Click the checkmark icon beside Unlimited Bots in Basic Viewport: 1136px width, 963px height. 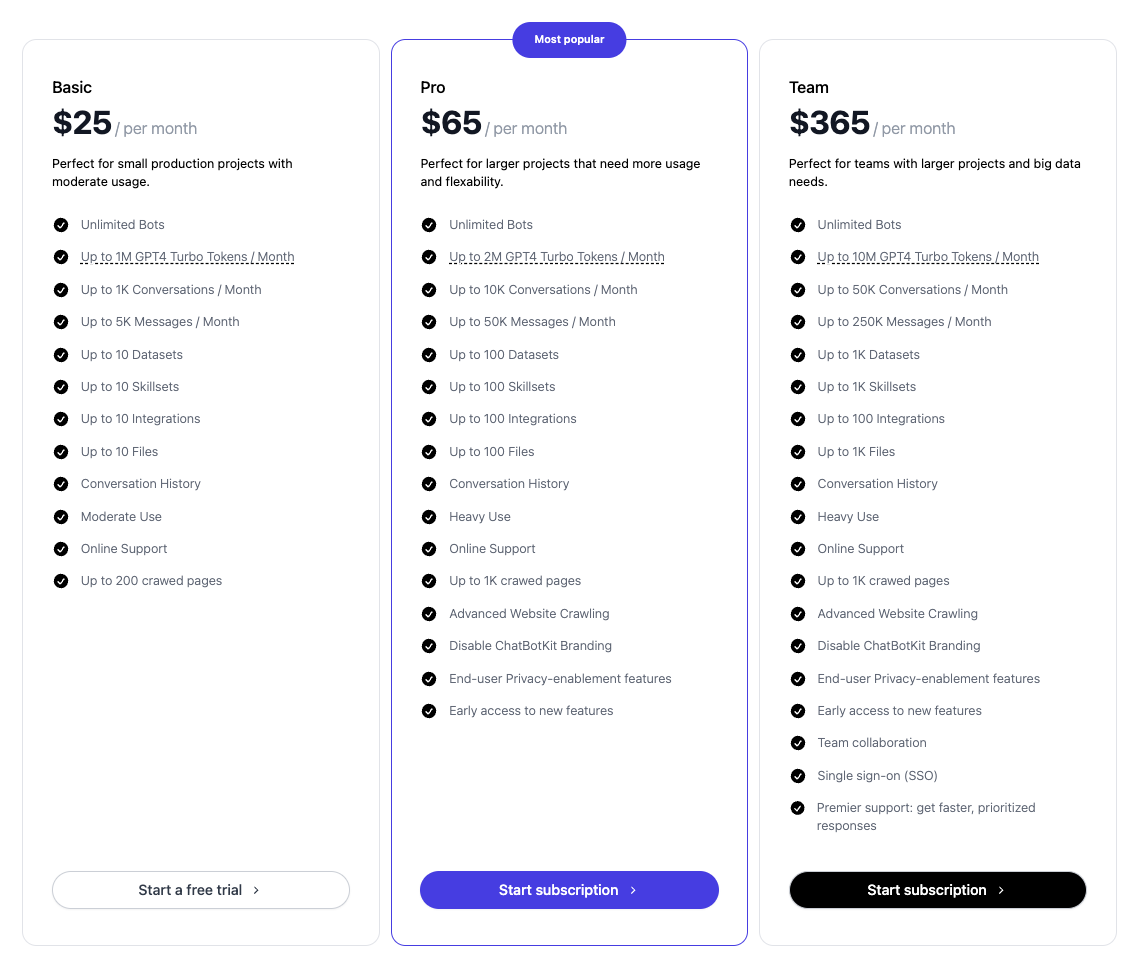pyautogui.click(x=60, y=224)
